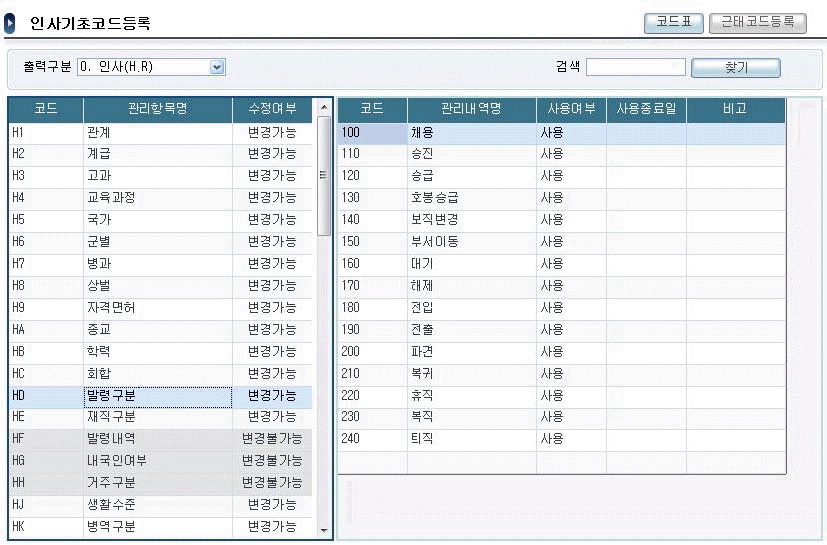Click the 사용종료일 column header
The height and width of the screenshot is (545, 827).
point(646,108)
